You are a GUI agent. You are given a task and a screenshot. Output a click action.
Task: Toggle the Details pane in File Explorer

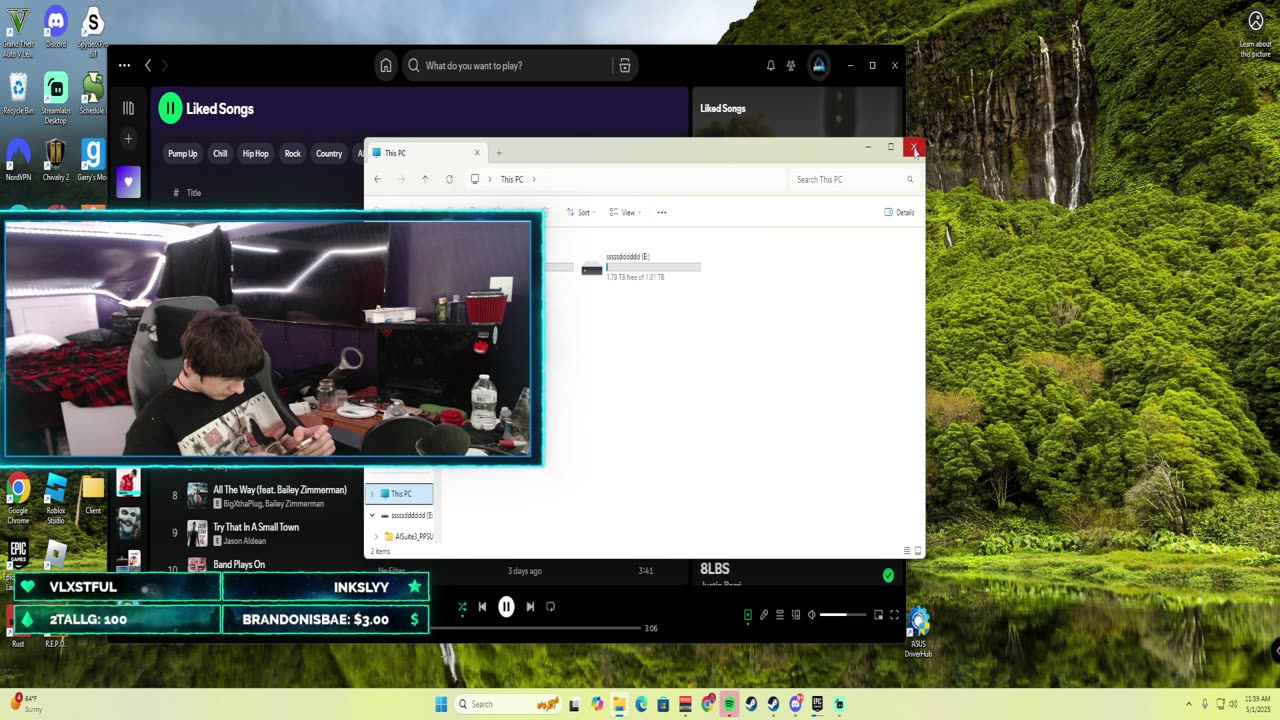coord(900,212)
